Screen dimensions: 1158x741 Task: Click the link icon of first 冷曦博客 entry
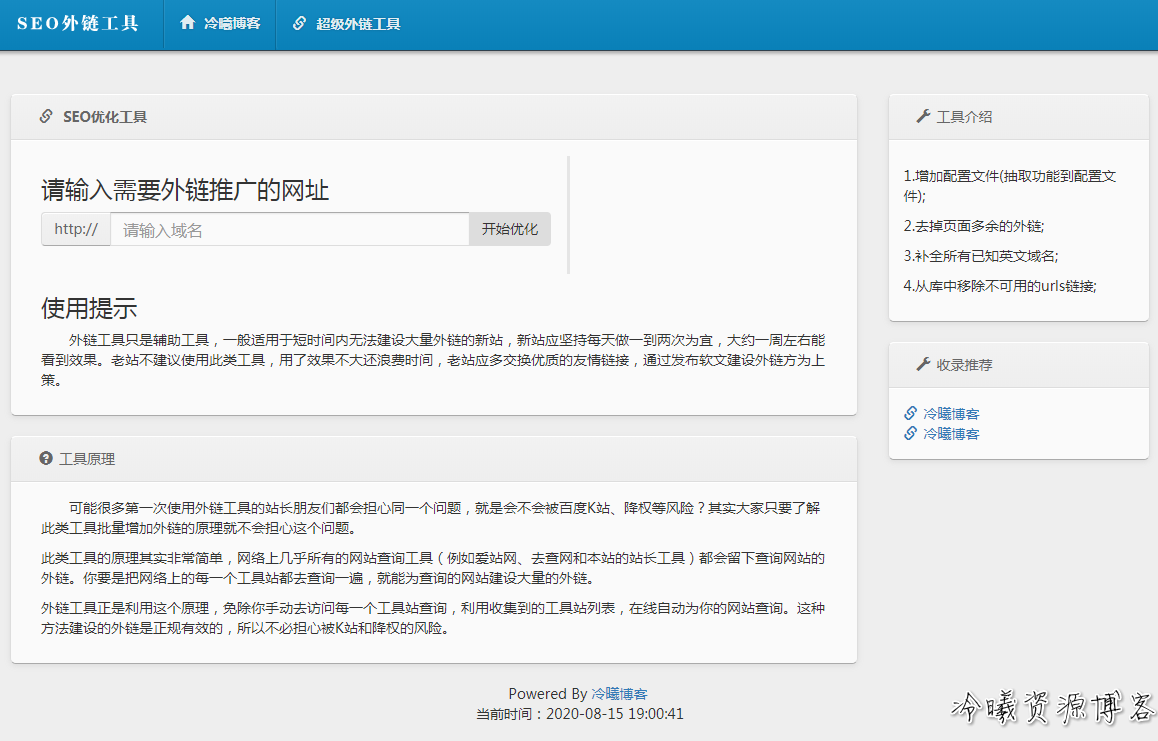coord(911,413)
